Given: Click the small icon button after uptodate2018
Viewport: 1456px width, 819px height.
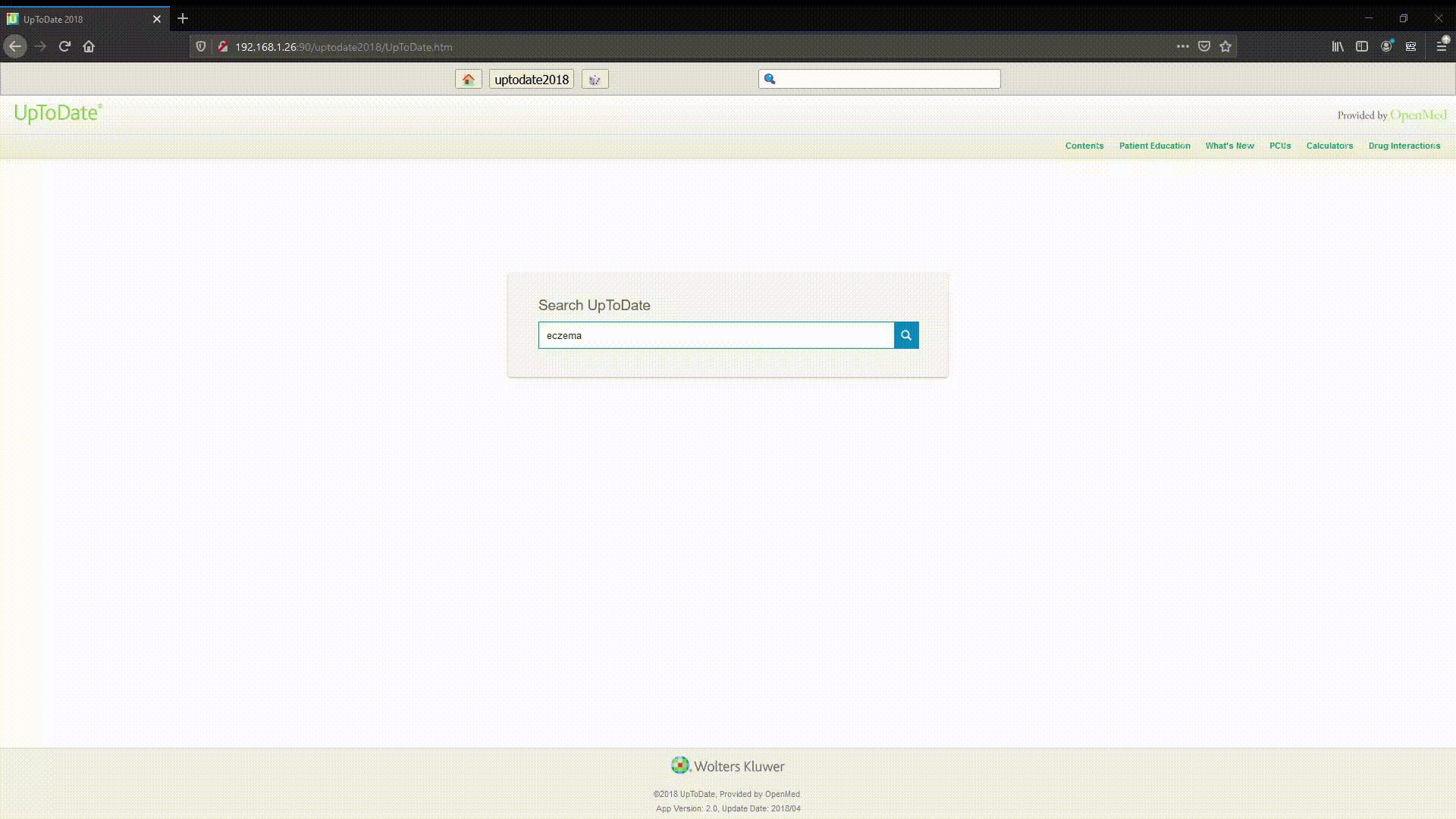Looking at the screenshot, I should coord(595,78).
